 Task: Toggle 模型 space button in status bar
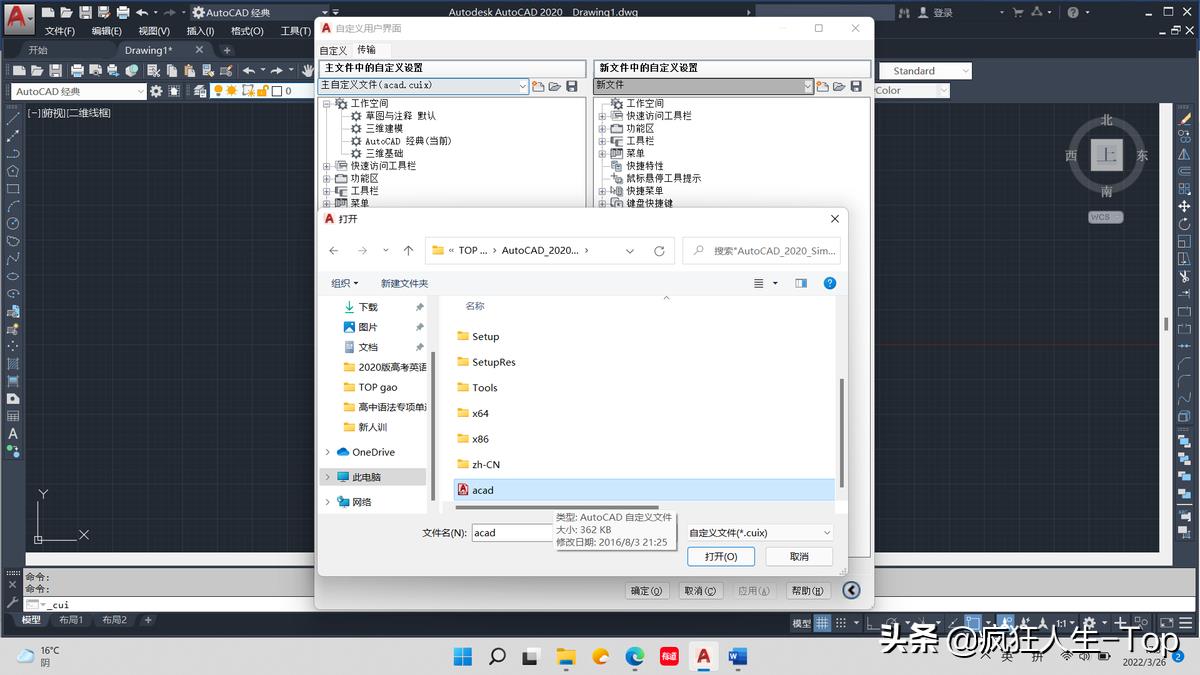pos(801,623)
